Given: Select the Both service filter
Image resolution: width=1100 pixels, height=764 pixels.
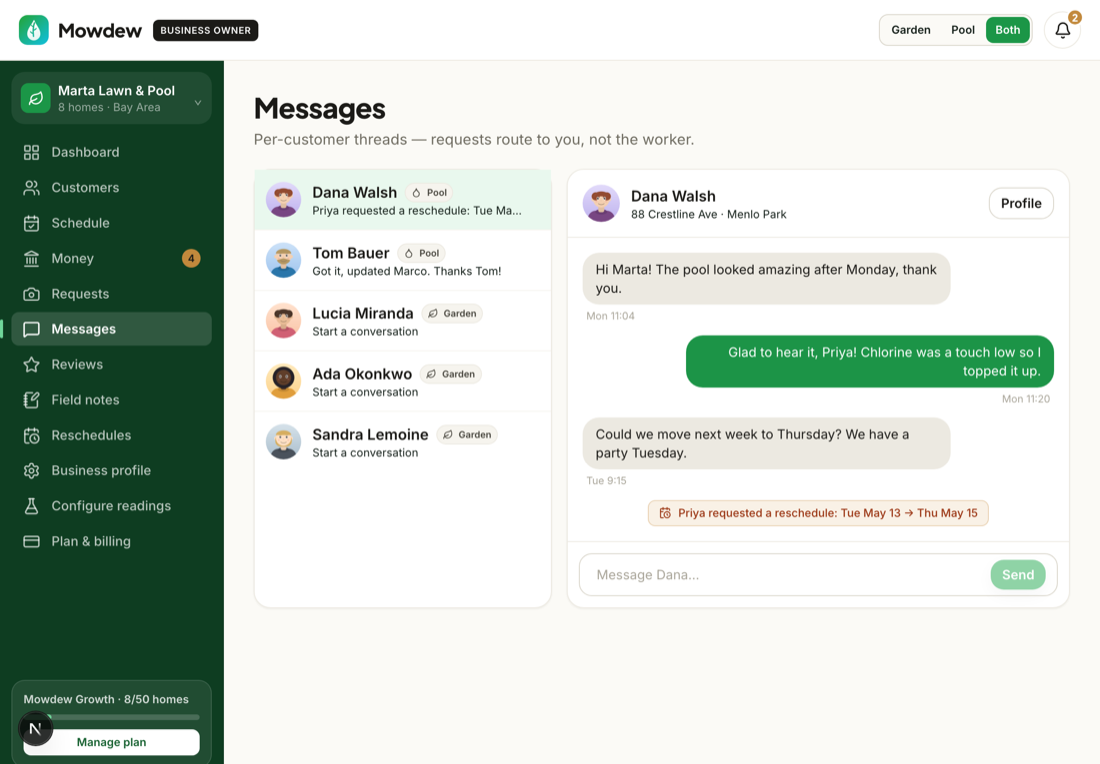Looking at the screenshot, I should click(1007, 30).
